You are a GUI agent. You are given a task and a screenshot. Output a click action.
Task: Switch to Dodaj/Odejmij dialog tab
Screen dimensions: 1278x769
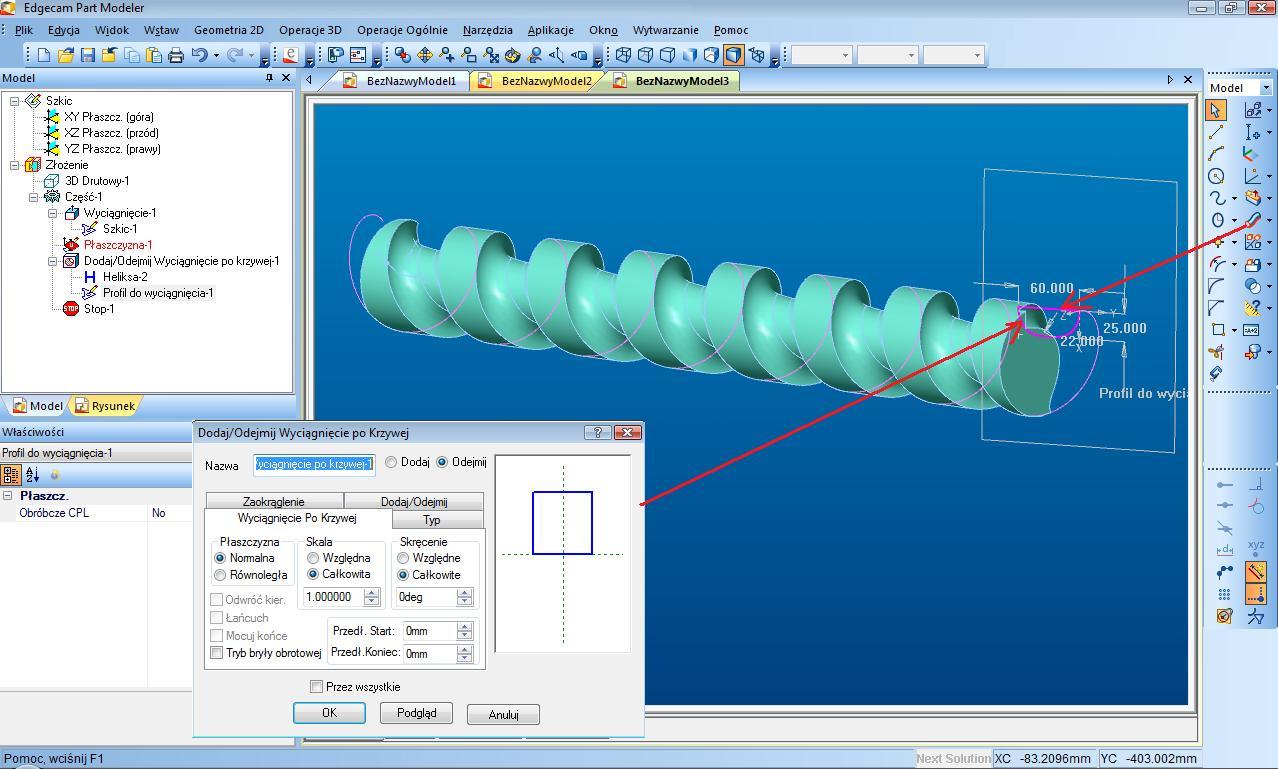(x=414, y=501)
